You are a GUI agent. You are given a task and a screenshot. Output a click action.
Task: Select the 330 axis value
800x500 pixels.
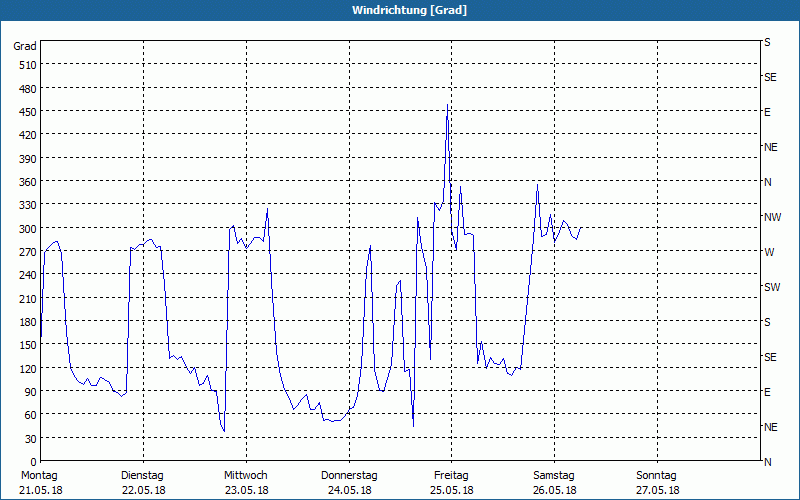tap(28, 205)
